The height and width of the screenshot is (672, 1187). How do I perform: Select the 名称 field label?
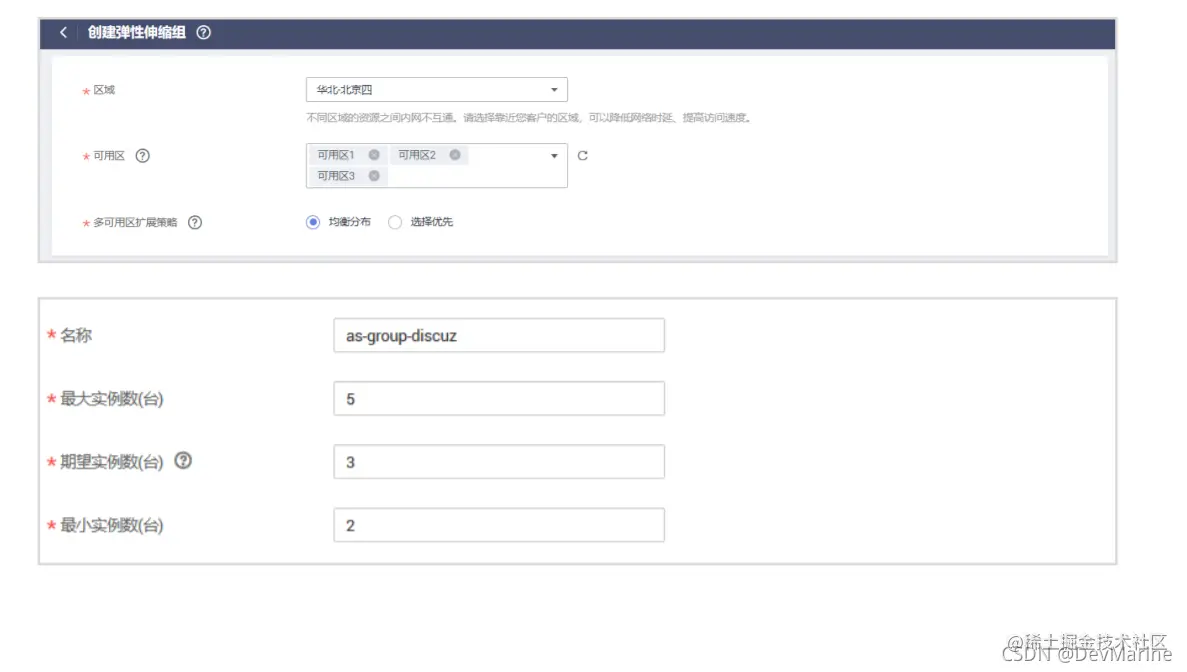[76, 335]
